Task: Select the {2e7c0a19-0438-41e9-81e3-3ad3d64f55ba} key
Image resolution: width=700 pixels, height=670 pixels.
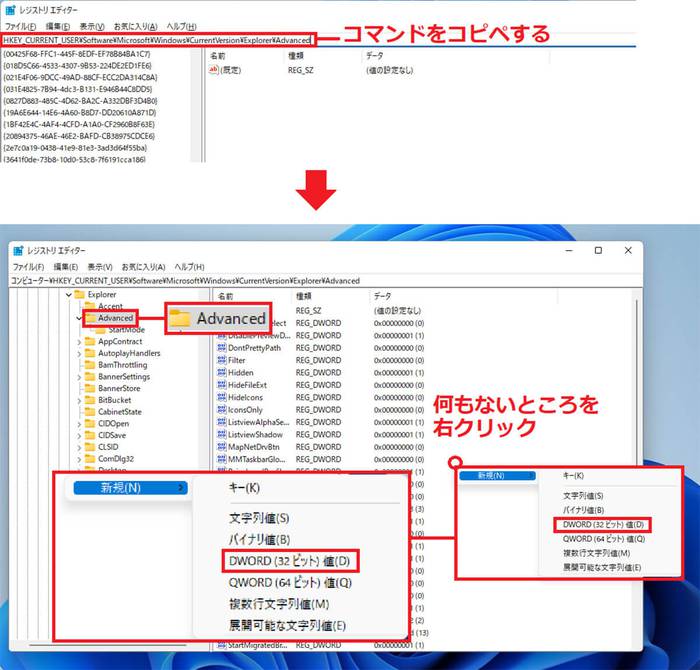Action: [75, 148]
